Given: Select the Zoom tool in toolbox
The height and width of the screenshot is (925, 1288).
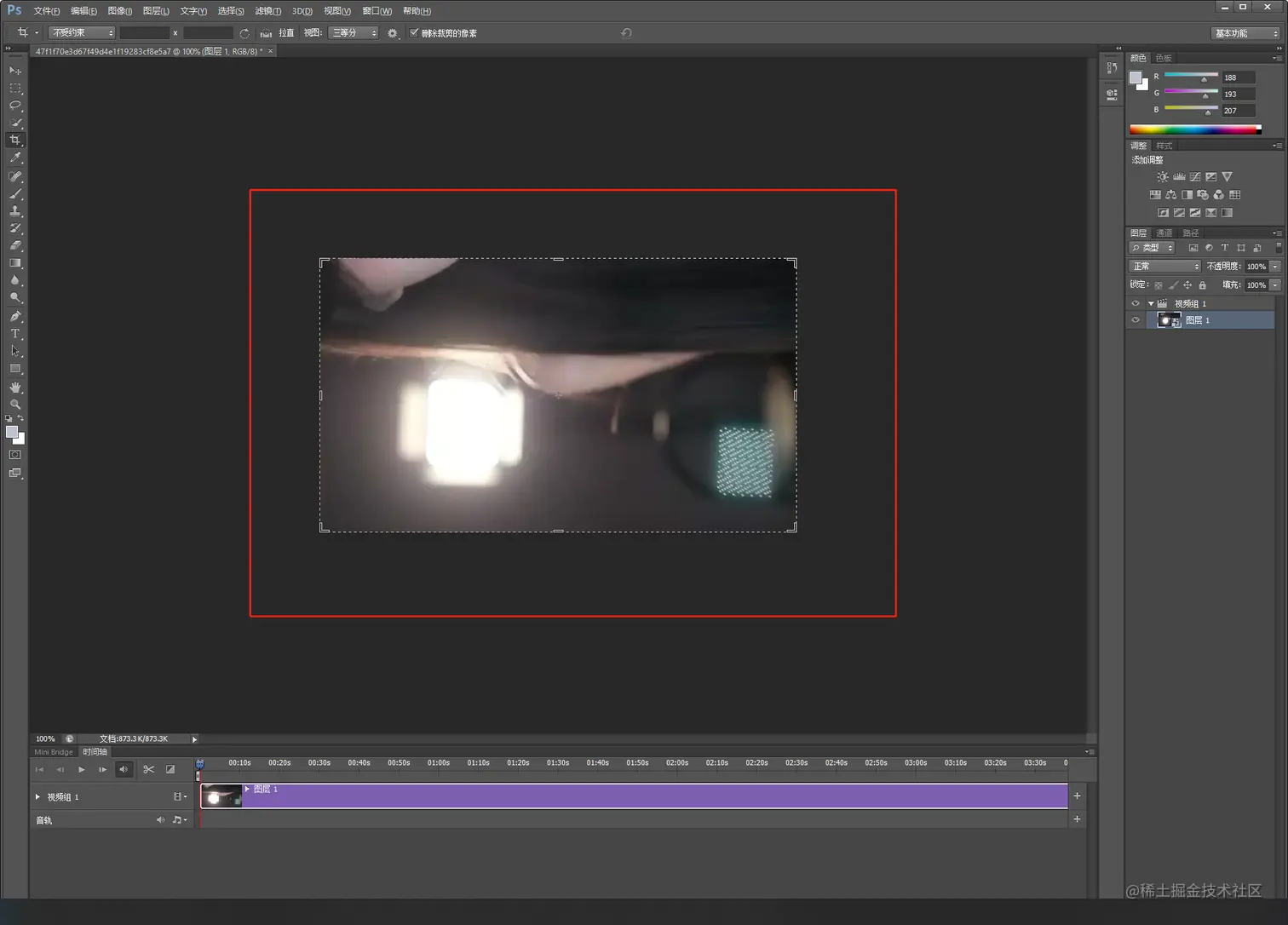Looking at the screenshot, I should click(x=15, y=405).
